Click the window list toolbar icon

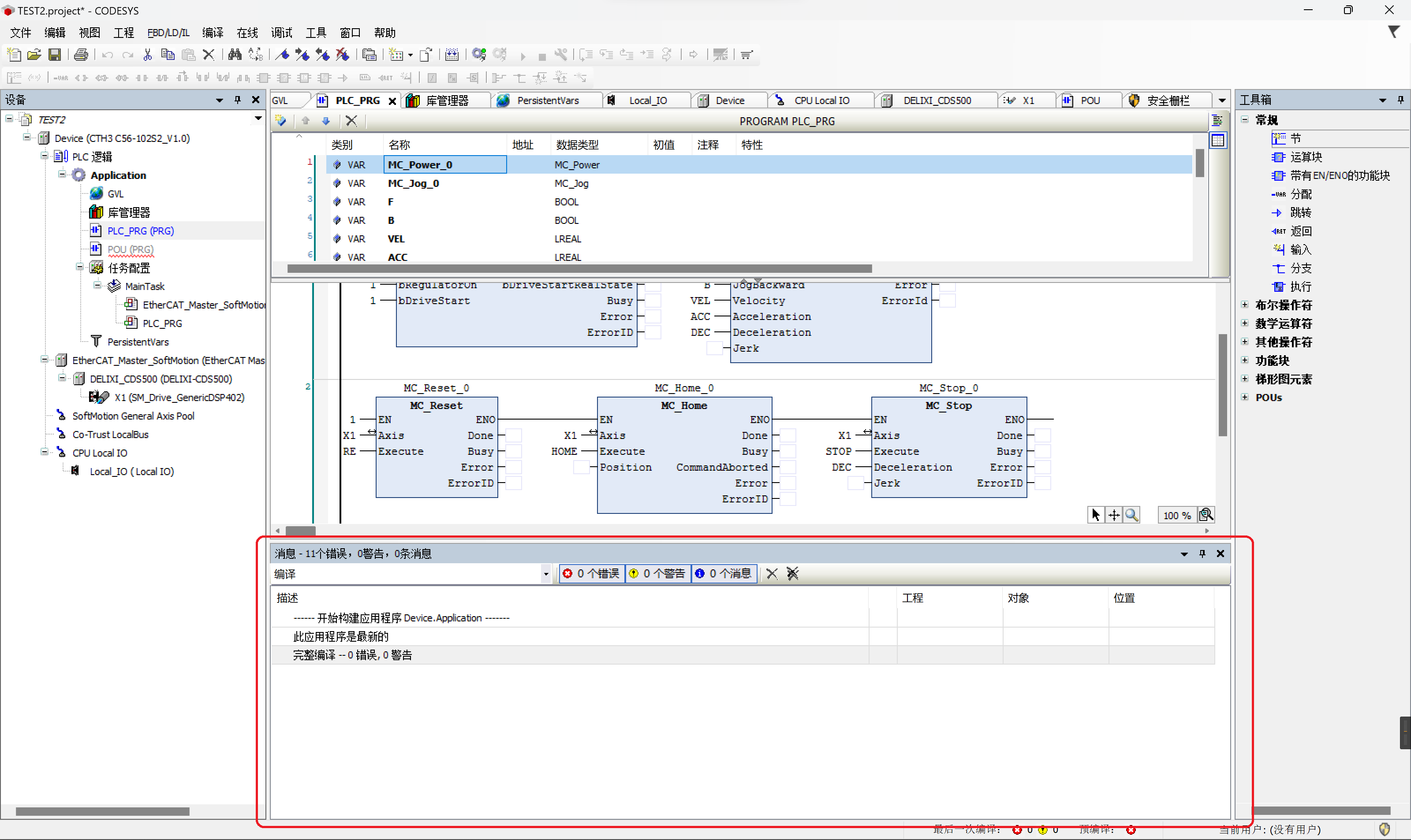tap(369, 55)
